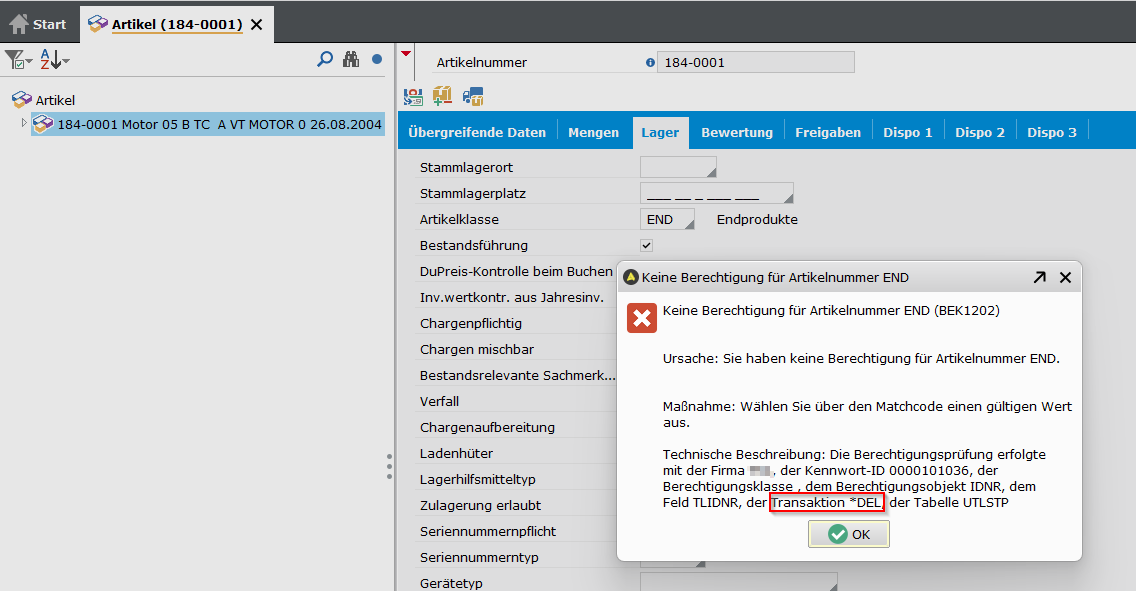Click the info icon beside Artikelnummer
Viewport: 1136px width, 591px height.
(650, 63)
